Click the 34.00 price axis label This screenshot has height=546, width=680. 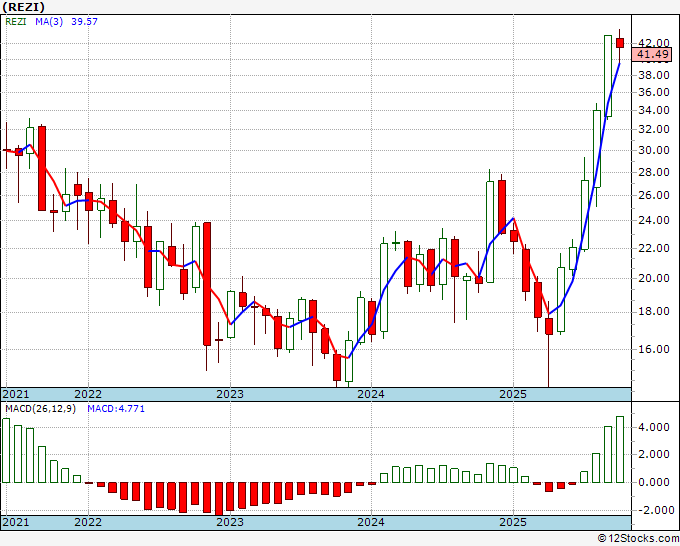pos(654,110)
